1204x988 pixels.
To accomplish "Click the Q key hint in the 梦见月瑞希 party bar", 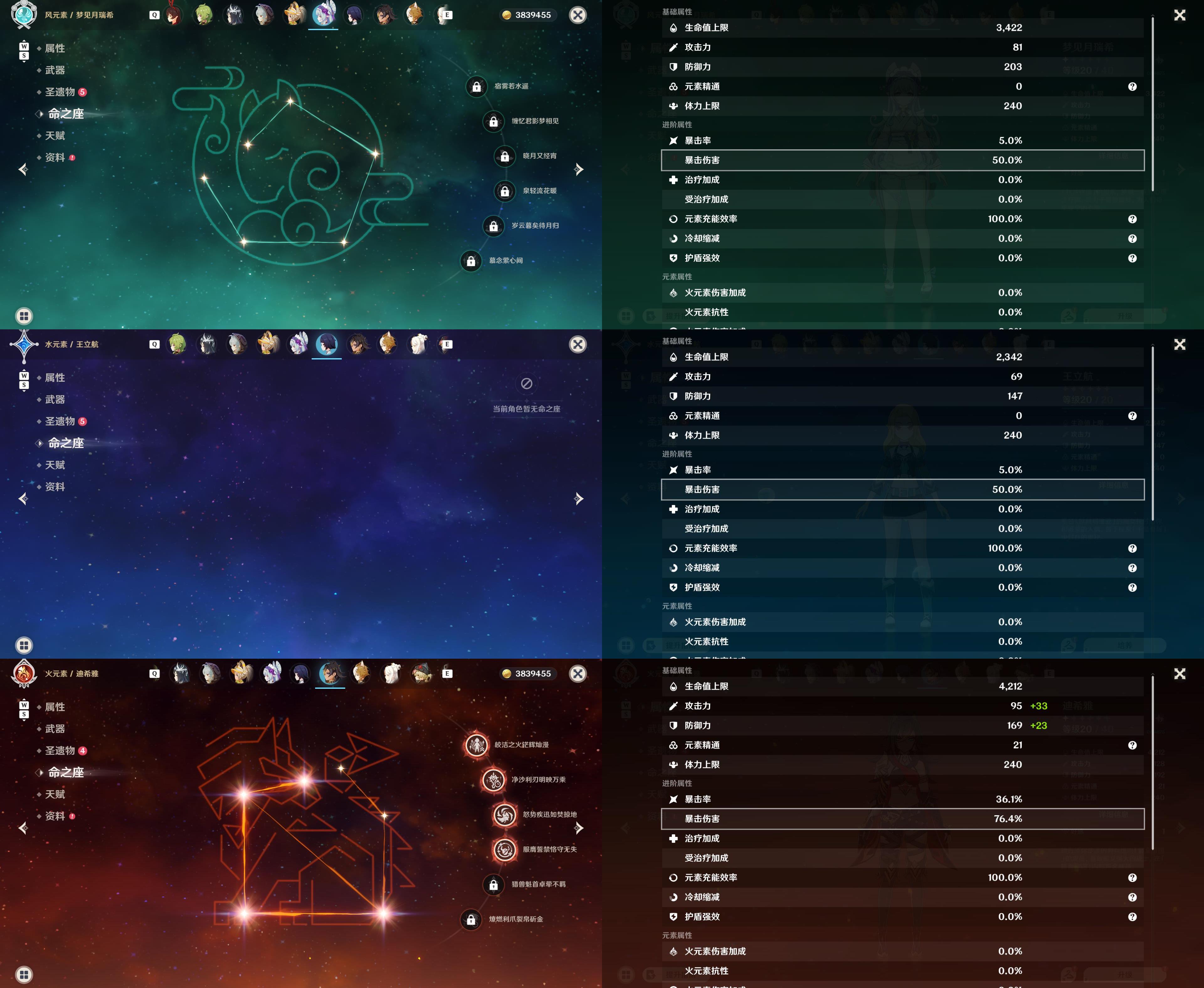I will tap(154, 15).
